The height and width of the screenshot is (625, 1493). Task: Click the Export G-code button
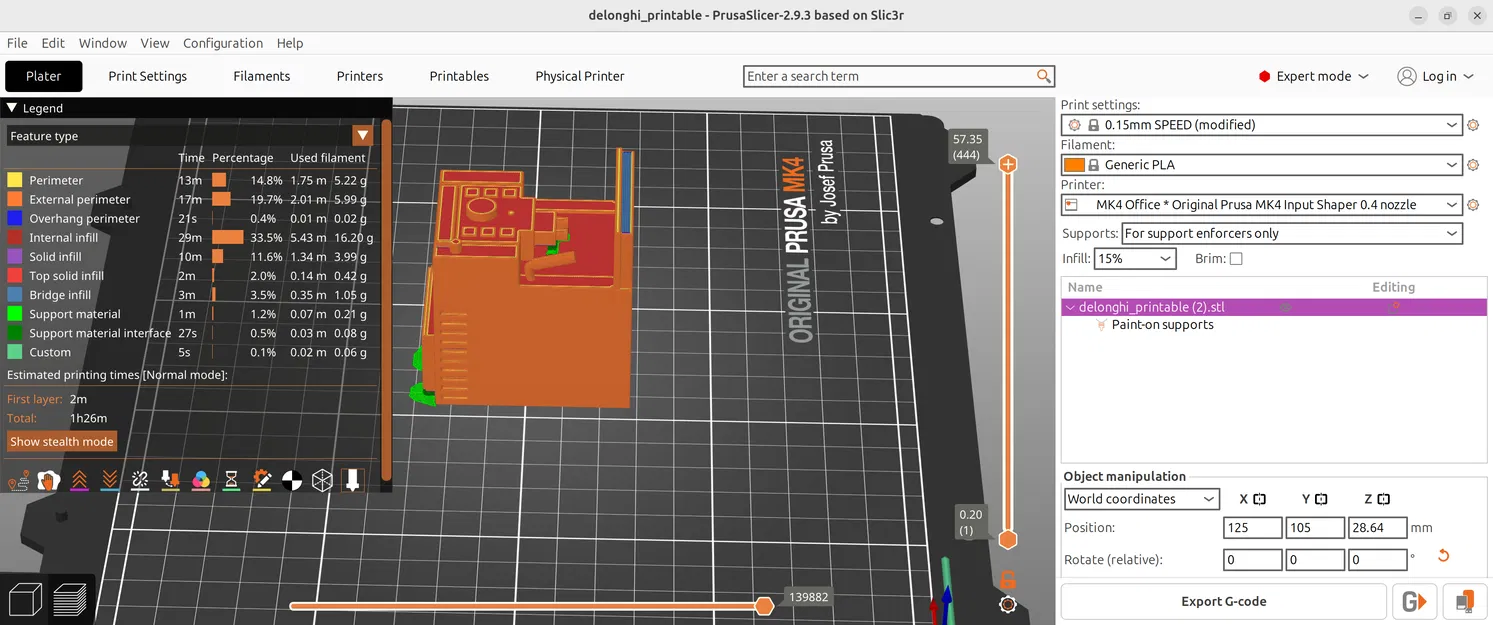pyautogui.click(x=1223, y=602)
